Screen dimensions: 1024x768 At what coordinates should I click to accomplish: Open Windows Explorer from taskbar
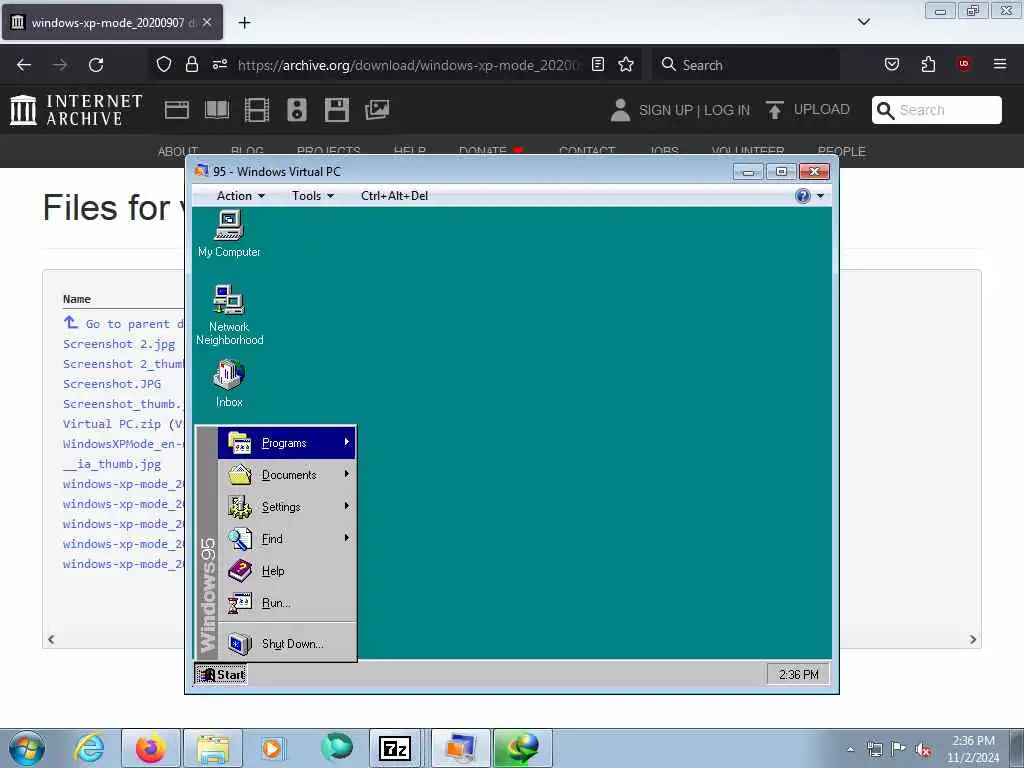tap(213, 748)
